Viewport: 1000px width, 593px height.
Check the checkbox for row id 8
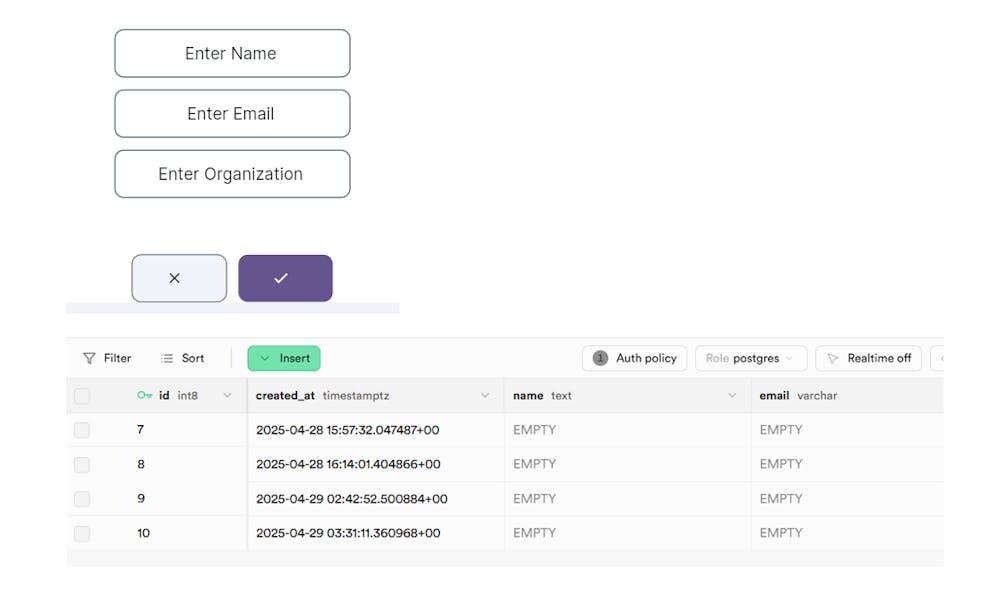[82, 464]
